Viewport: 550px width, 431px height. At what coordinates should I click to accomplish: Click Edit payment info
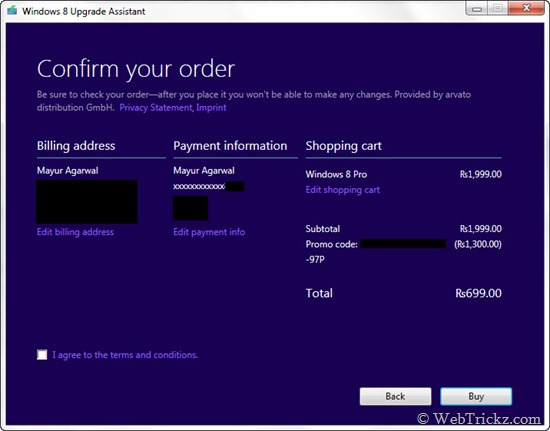click(209, 232)
